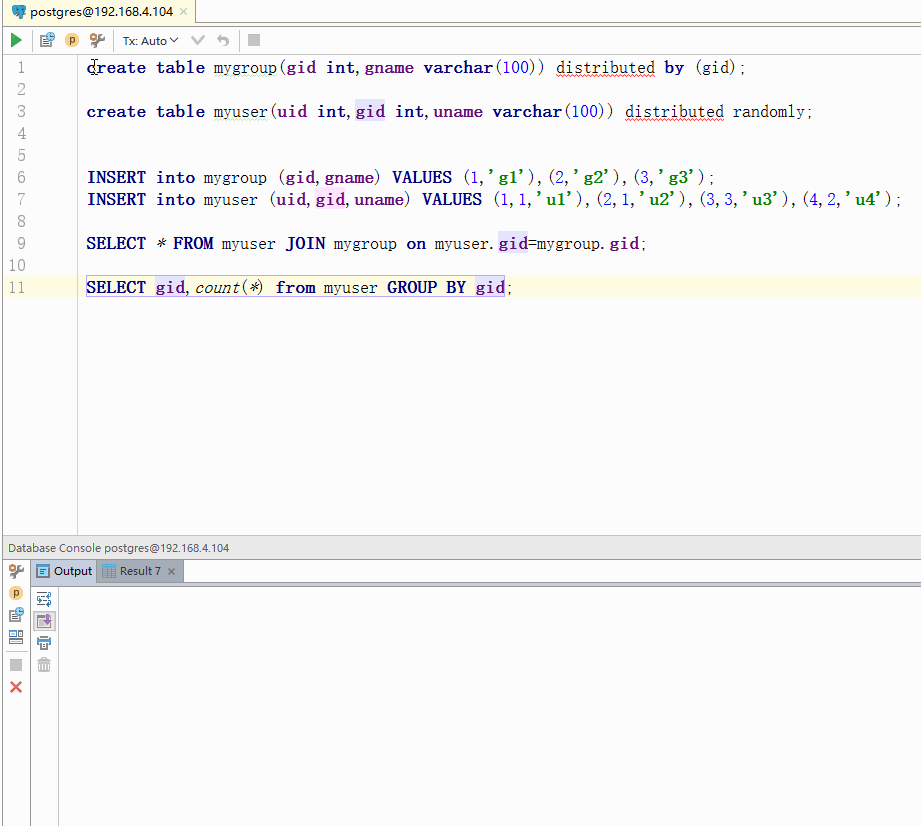921x826 pixels.
Task: Click the 'count' function on line 11
Action: click(x=217, y=287)
